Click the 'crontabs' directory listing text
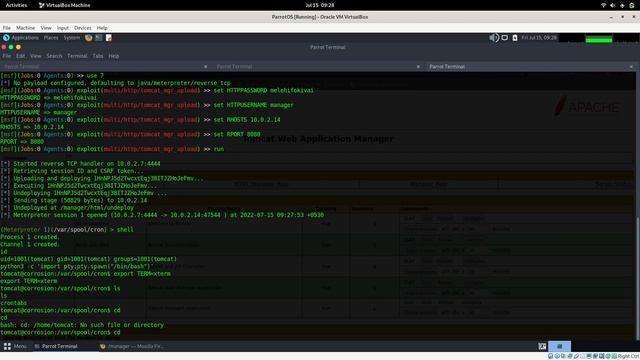The width and height of the screenshot is (640, 360). (13, 303)
